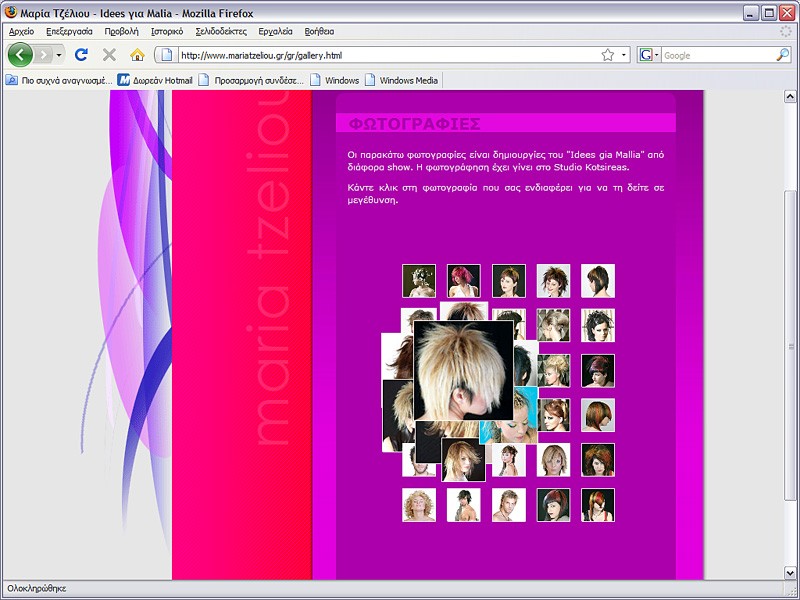Click the MSN icon beside Δωρεάν Hotmail
This screenshot has width=800, height=600.
pos(123,80)
